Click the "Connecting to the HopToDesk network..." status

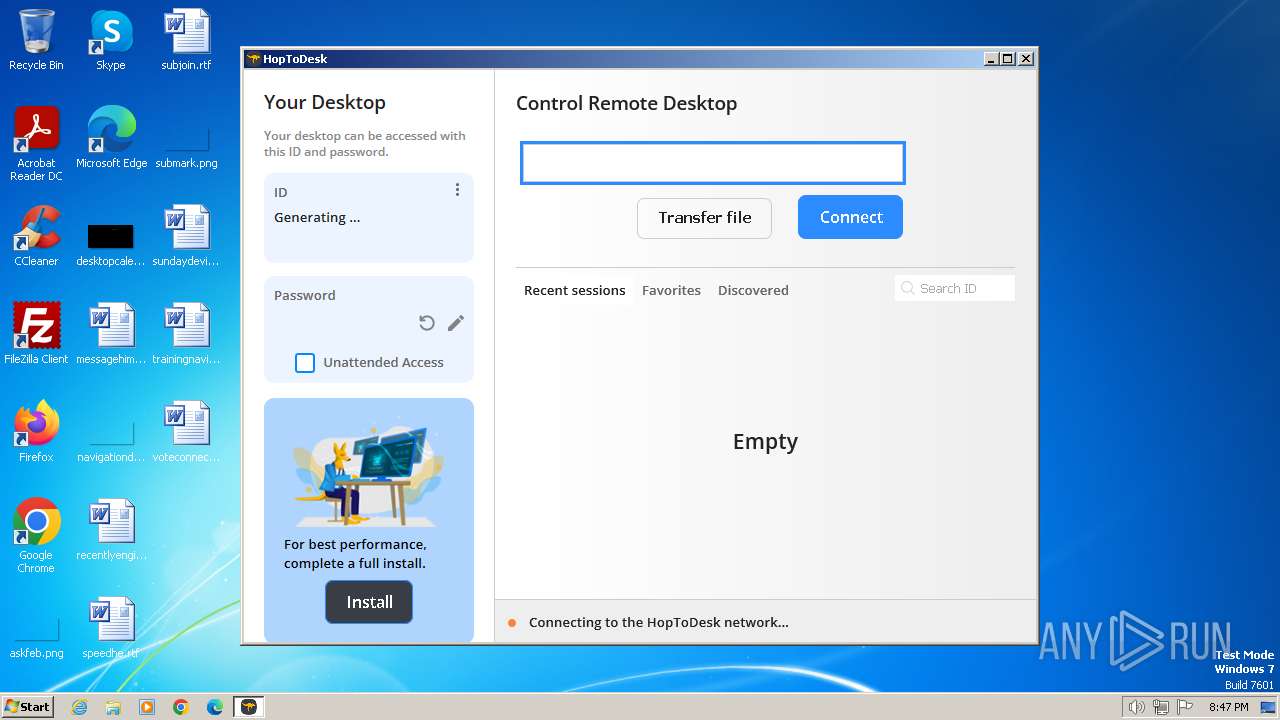659,622
